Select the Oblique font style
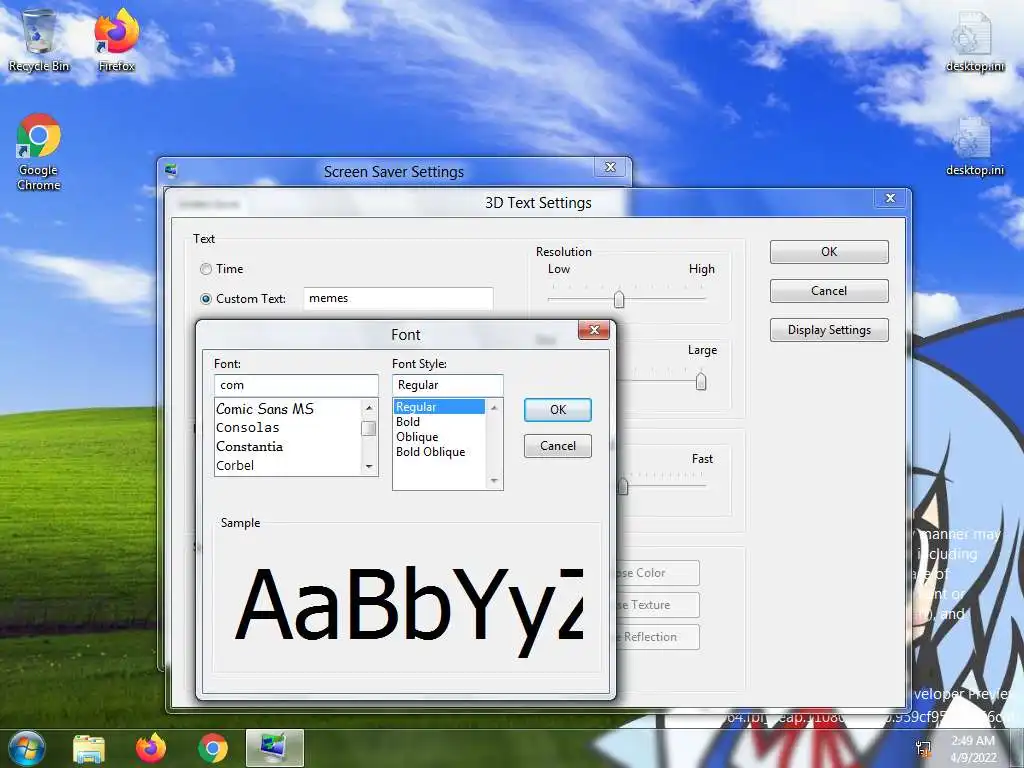 click(x=439, y=437)
